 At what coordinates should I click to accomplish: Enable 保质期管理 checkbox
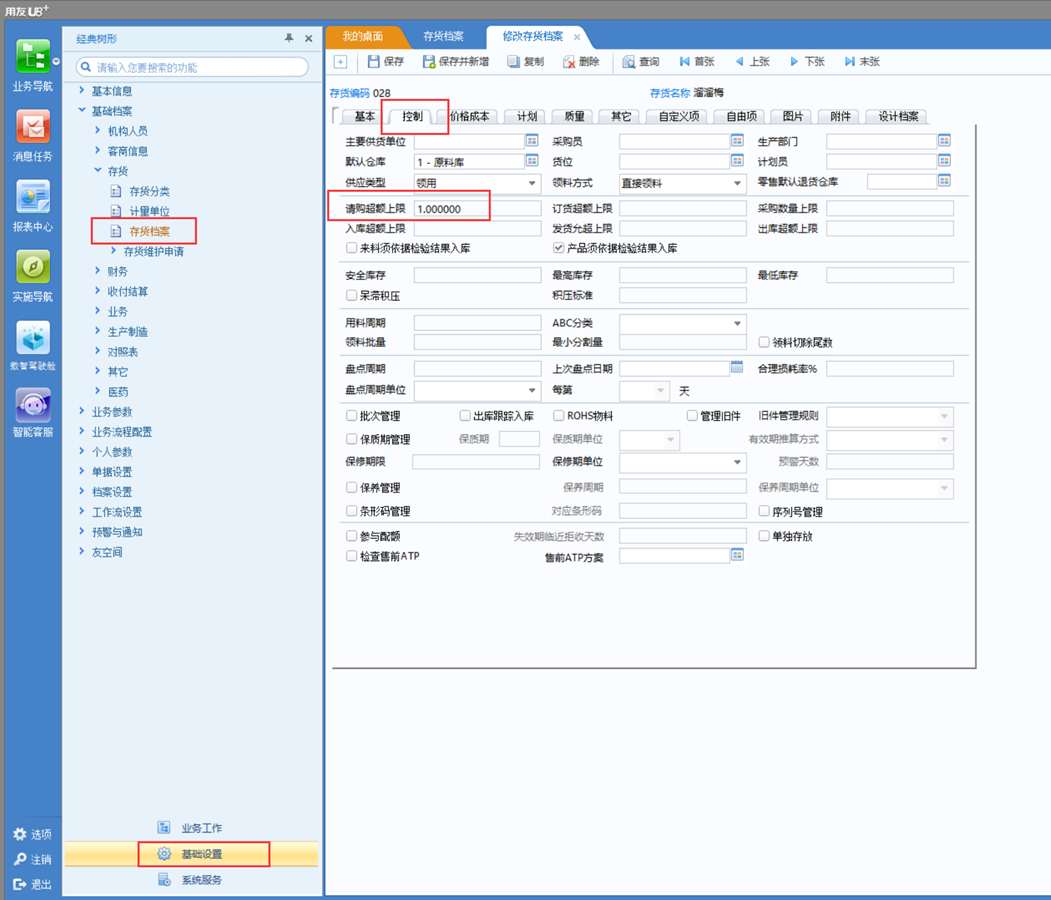[x=351, y=439]
